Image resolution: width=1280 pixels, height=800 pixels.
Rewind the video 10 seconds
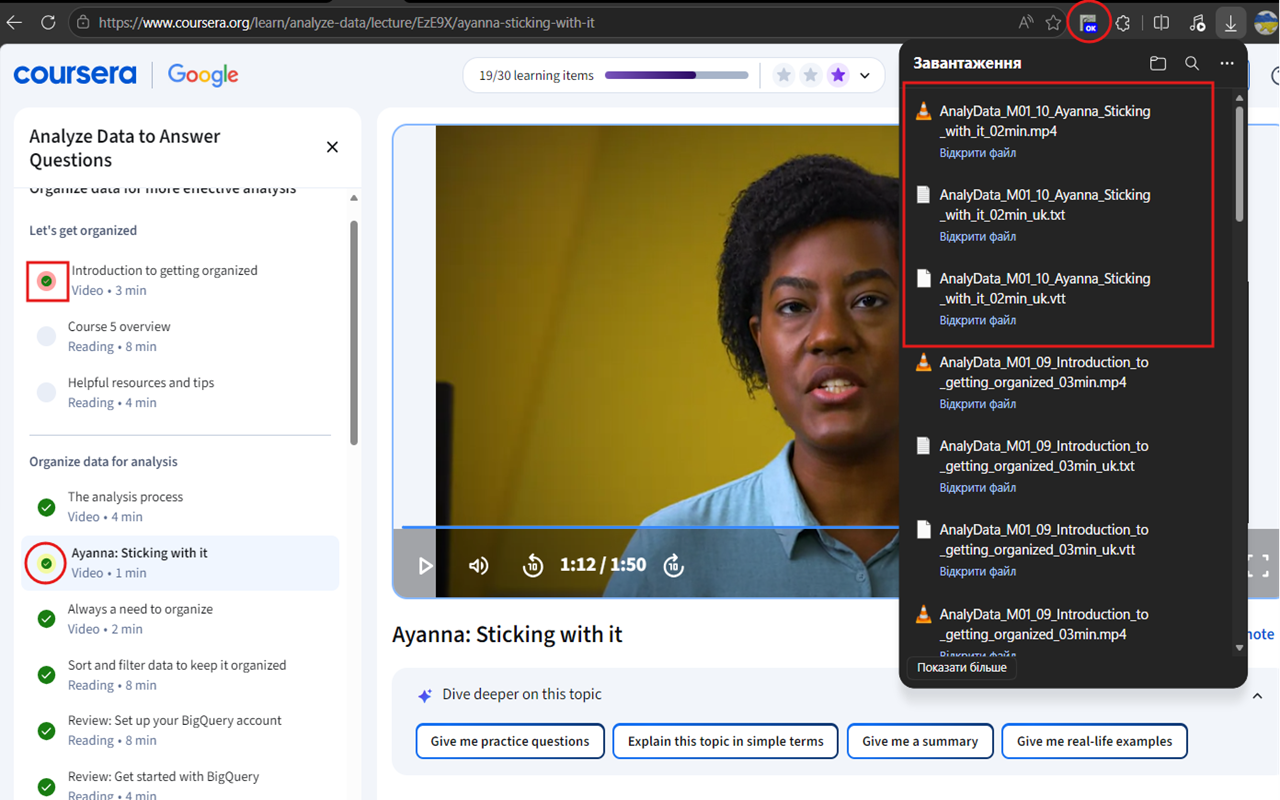(532, 565)
